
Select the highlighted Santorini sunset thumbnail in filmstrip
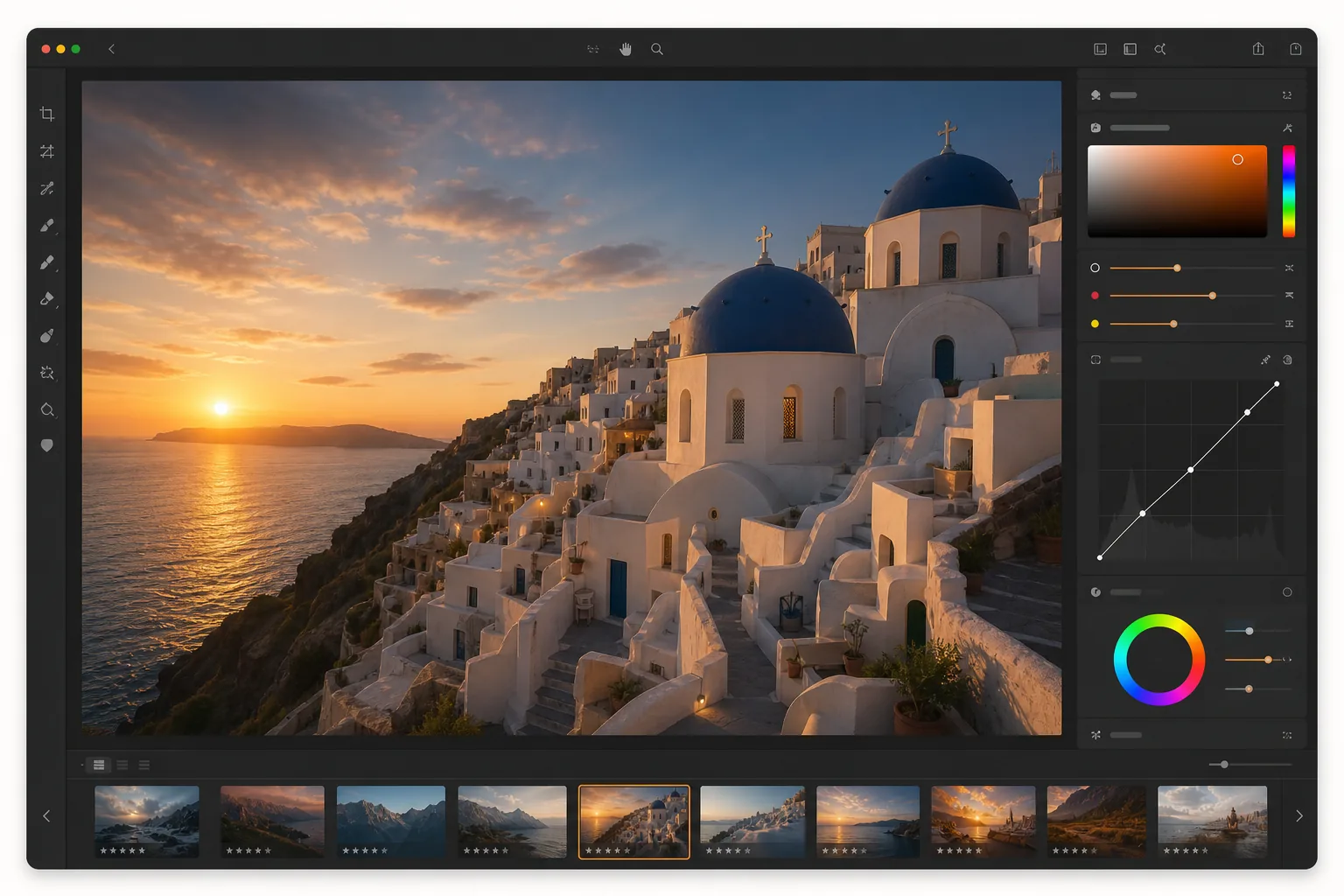(634, 822)
